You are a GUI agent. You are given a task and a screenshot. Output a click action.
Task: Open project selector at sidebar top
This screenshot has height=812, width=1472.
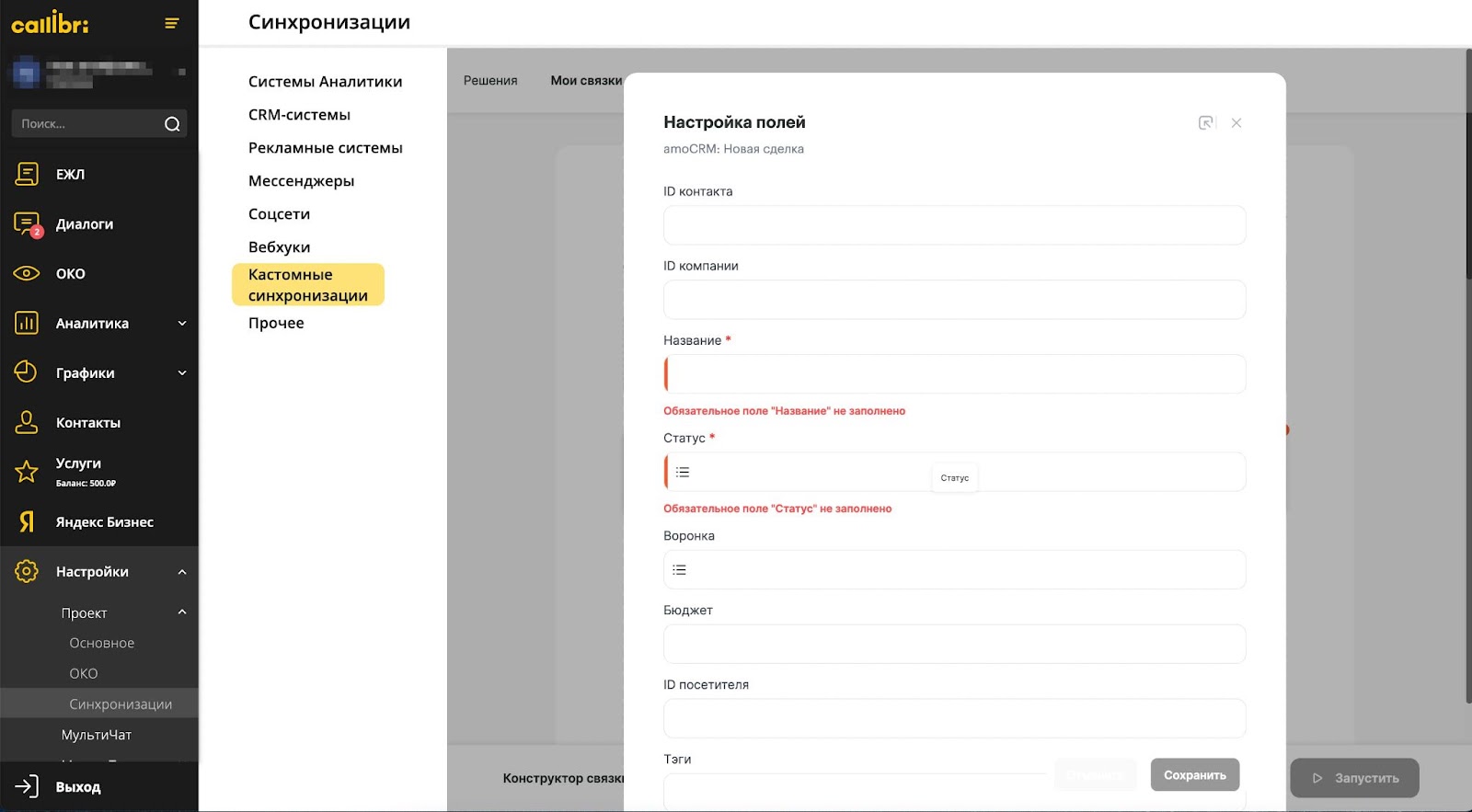point(99,72)
